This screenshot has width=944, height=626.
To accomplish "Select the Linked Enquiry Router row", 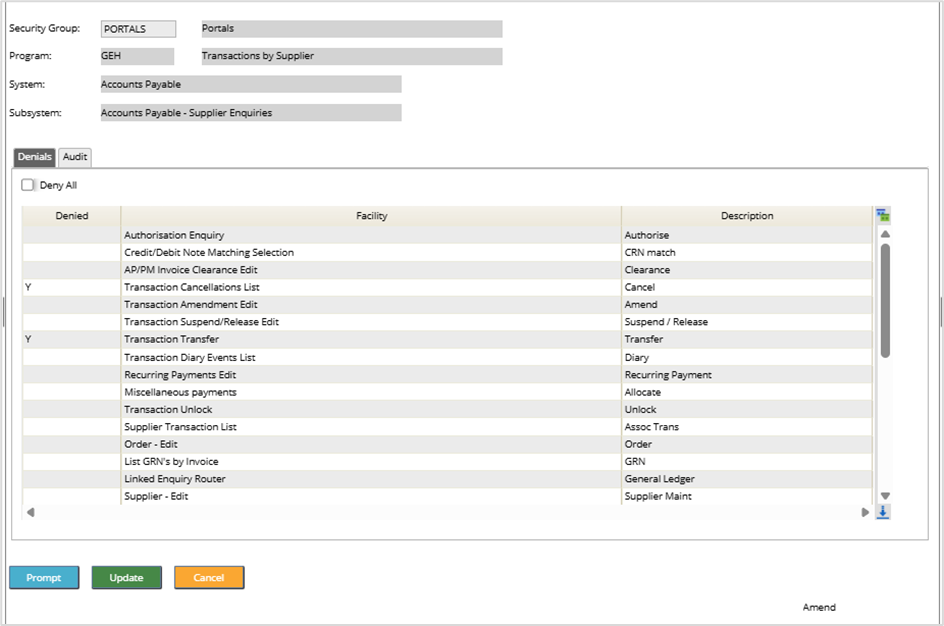I will click(447, 480).
